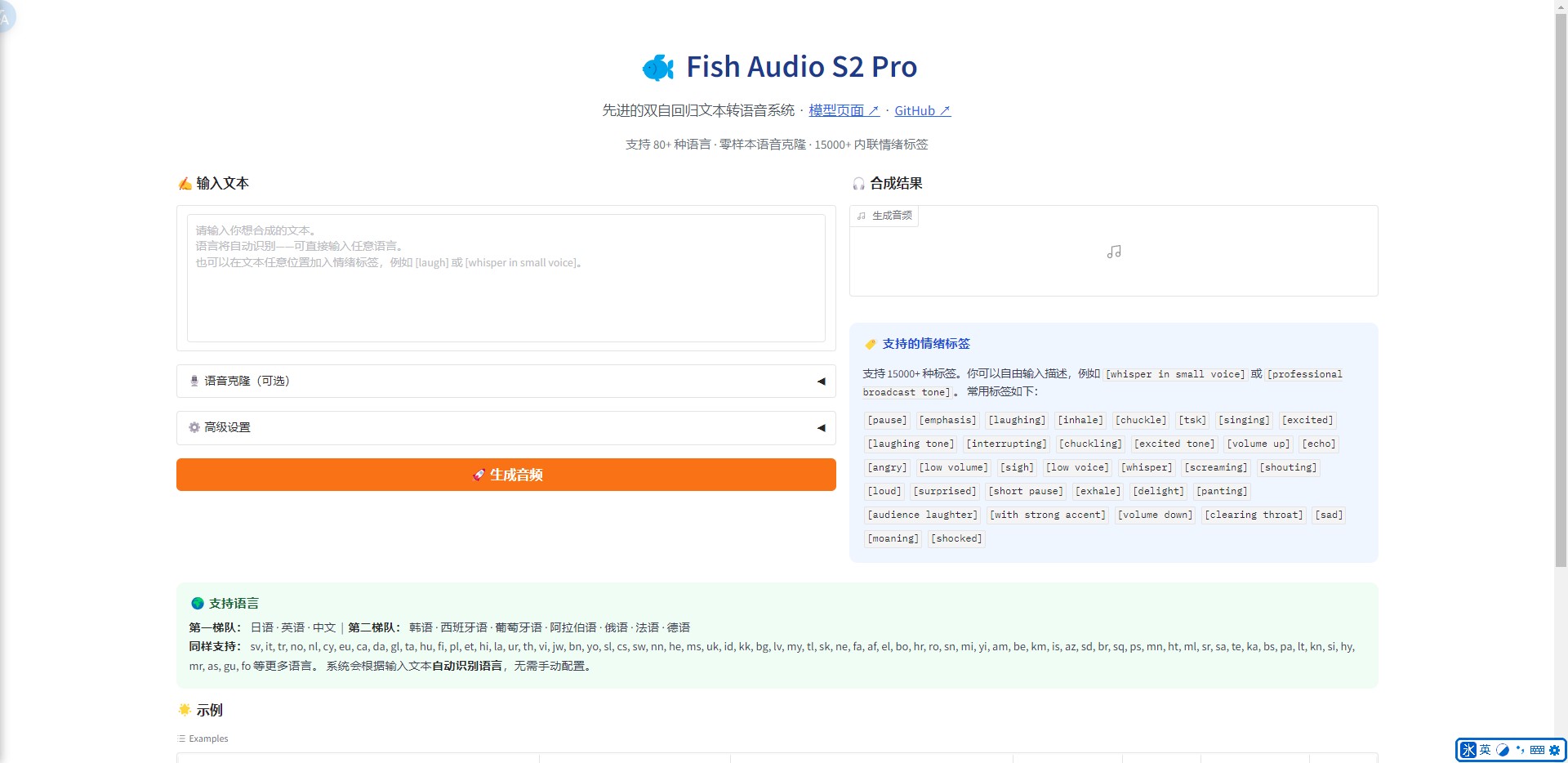Click the orange 生成音频 button

pyautogui.click(x=506, y=475)
